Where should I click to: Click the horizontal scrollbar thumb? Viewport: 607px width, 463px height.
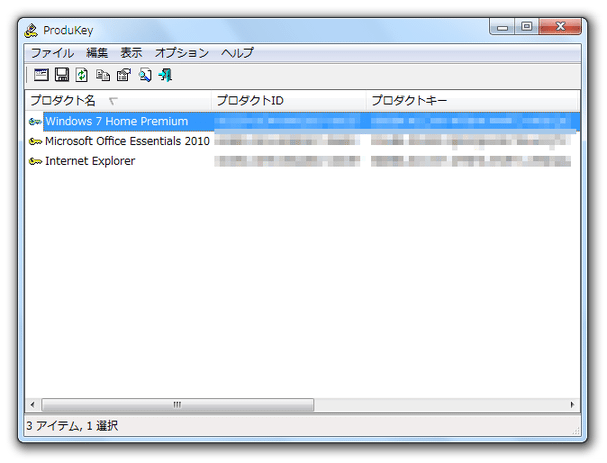pyautogui.click(x=178, y=405)
